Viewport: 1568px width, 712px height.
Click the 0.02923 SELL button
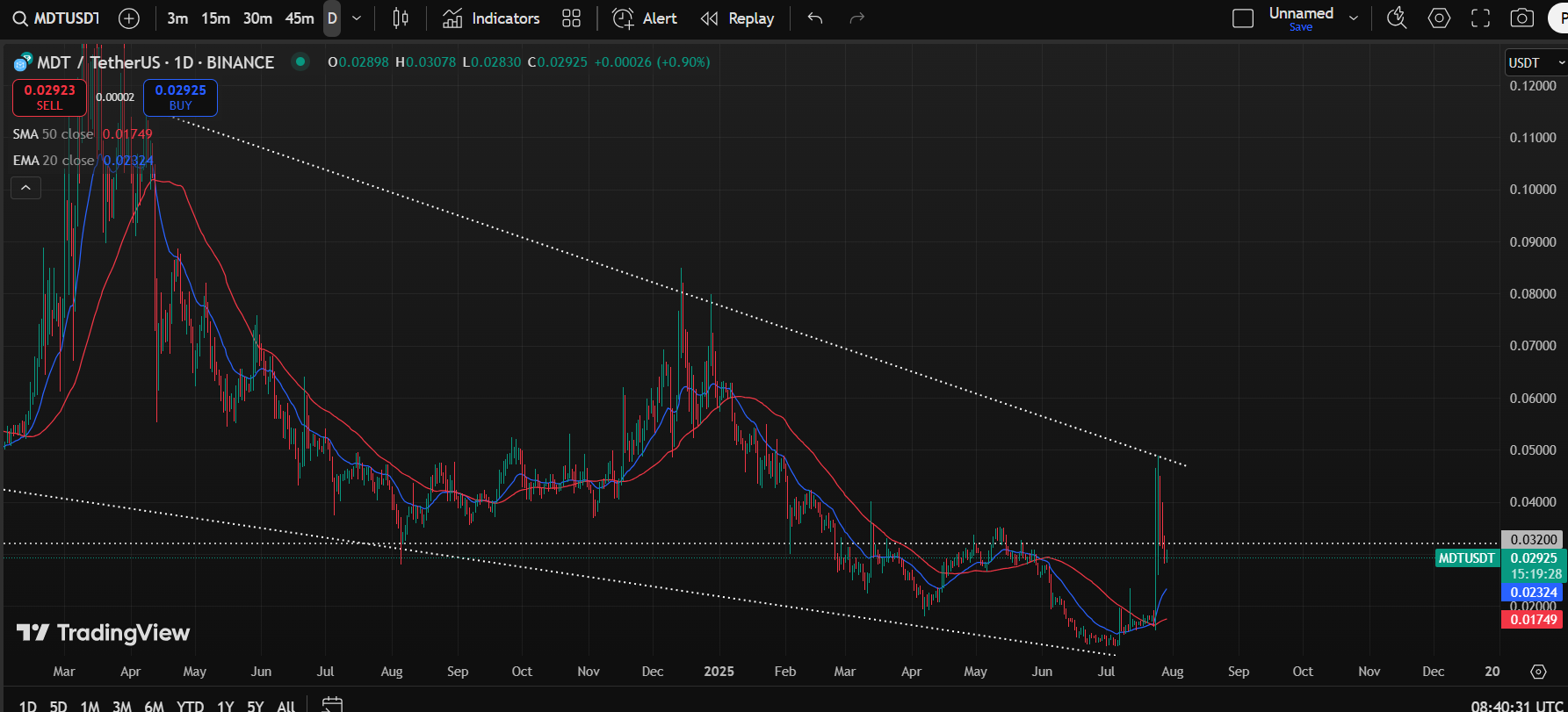(49, 97)
